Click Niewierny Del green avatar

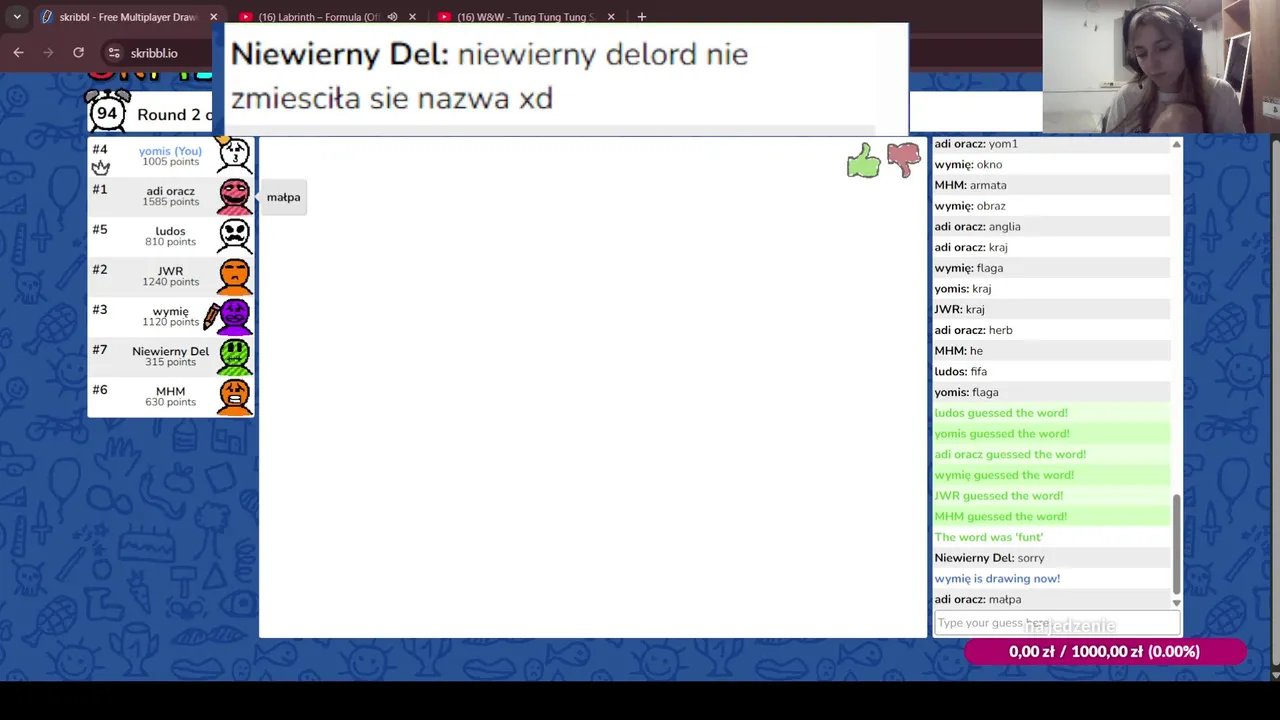234,356
